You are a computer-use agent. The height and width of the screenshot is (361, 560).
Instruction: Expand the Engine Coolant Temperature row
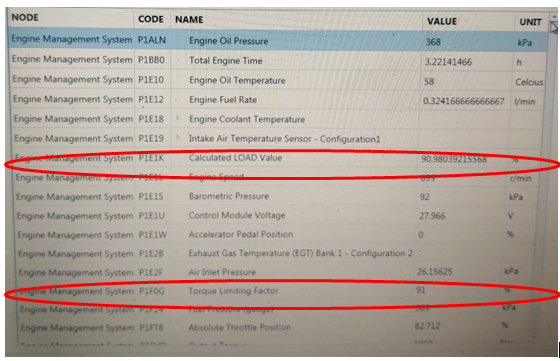pyautogui.click(x=178, y=118)
